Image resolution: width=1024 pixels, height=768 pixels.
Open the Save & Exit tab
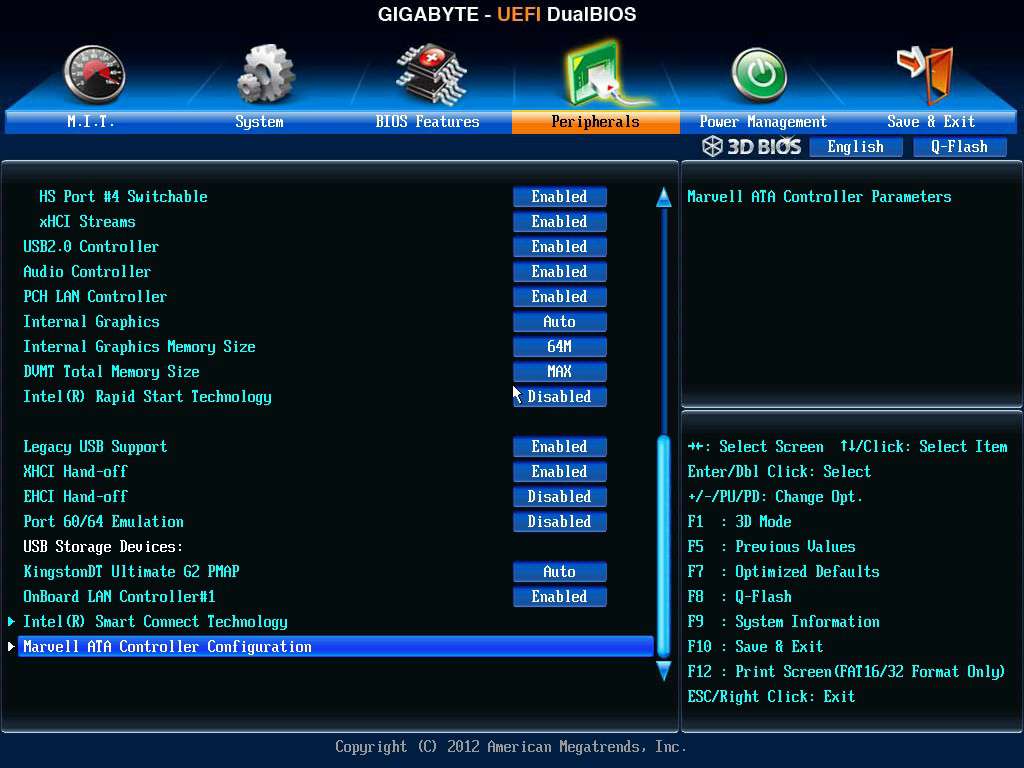(931, 121)
